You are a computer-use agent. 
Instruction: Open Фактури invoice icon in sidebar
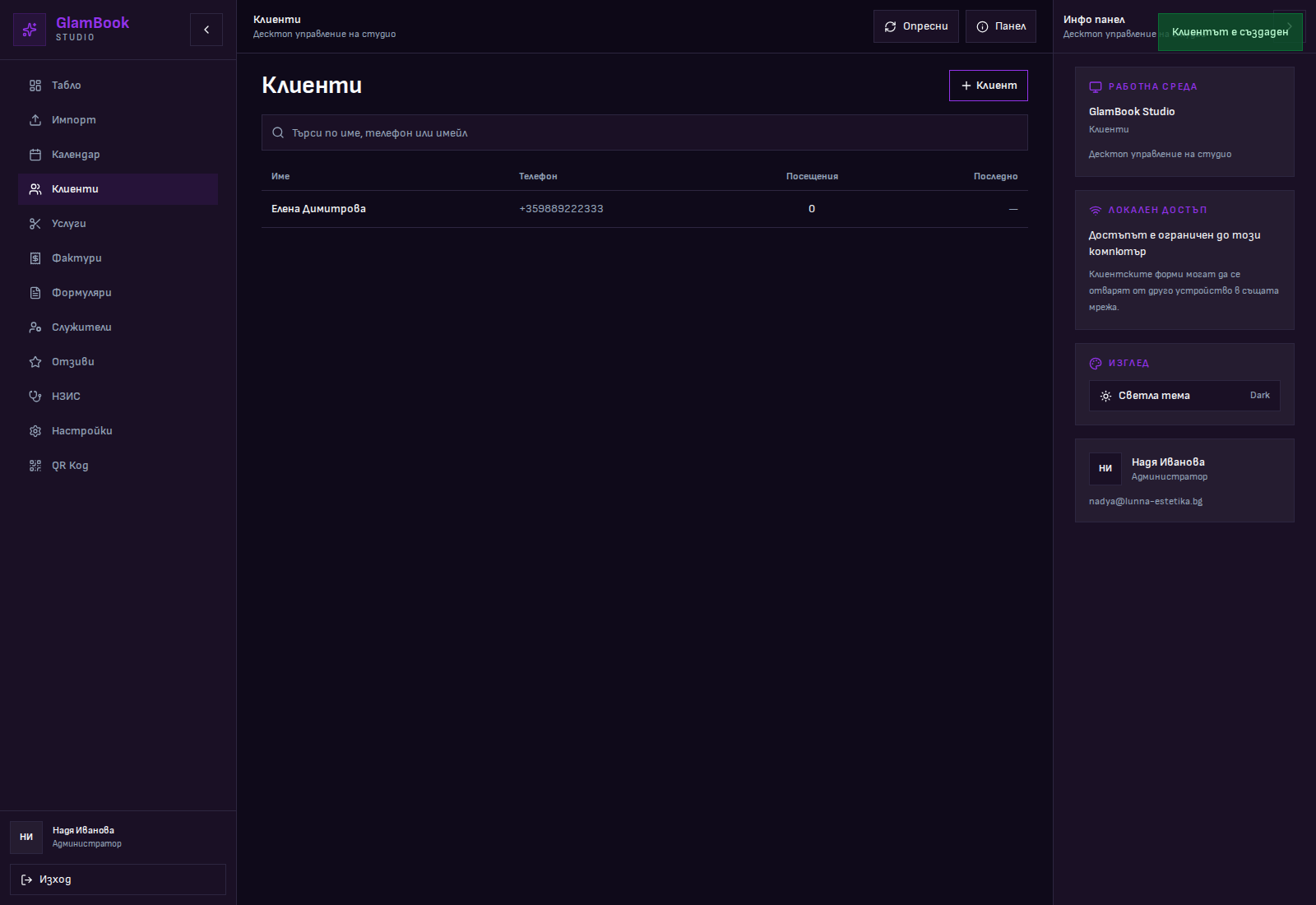pyautogui.click(x=35, y=258)
